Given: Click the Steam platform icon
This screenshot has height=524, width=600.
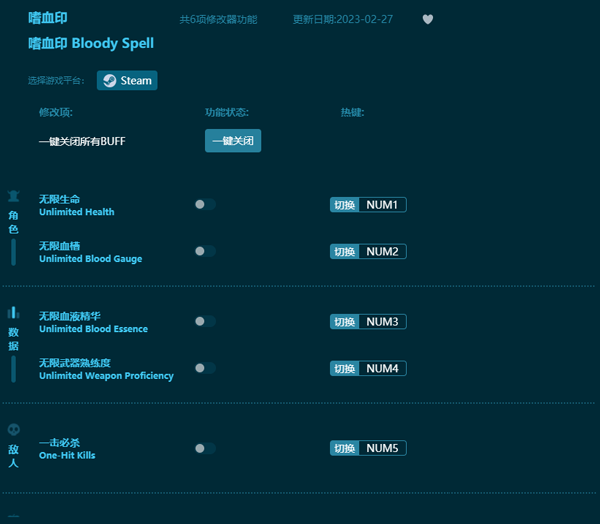Looking at the screenshot, I should [x=109, y=81].
